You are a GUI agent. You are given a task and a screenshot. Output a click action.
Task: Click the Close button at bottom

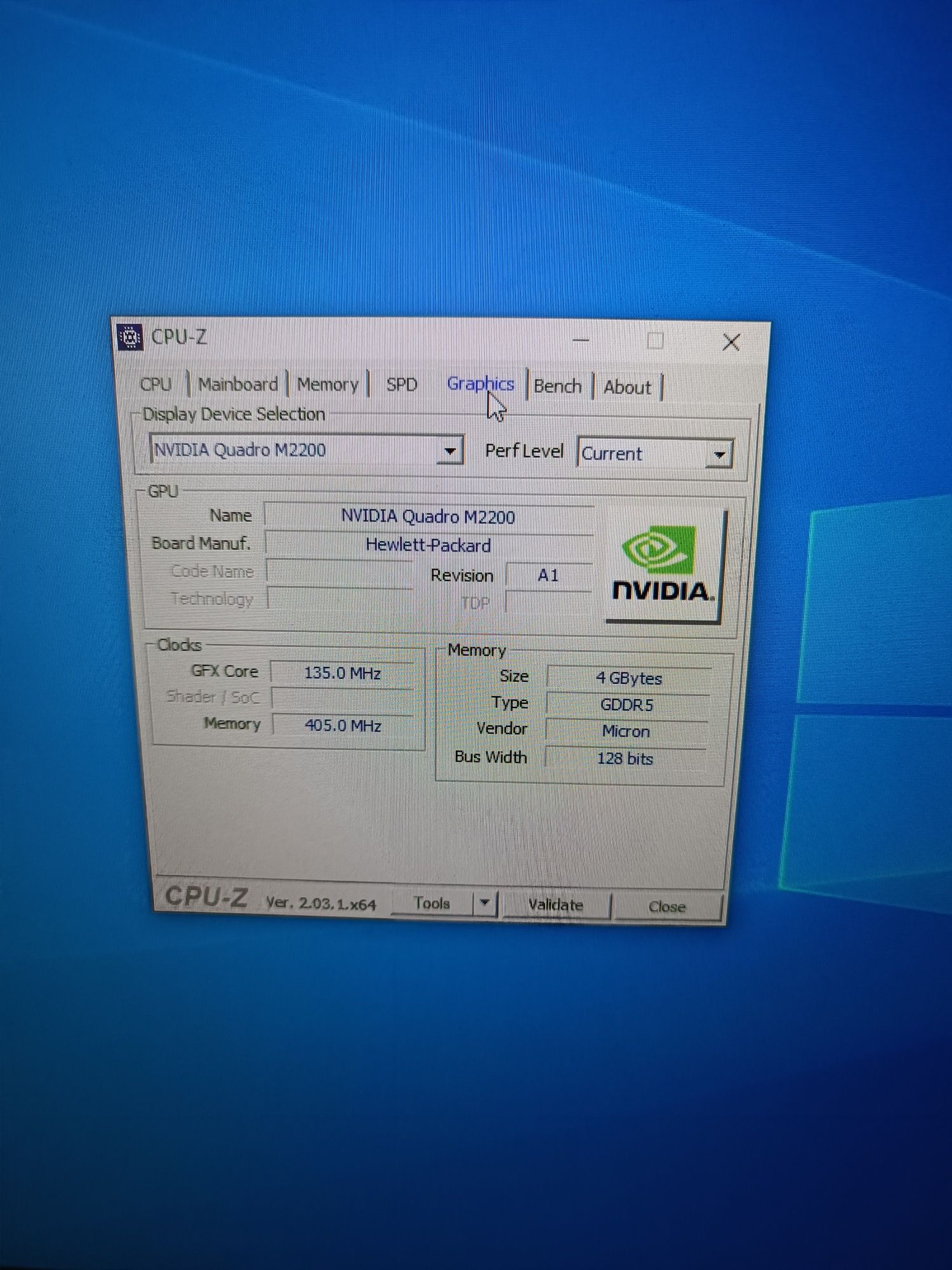tap(666, 906)
